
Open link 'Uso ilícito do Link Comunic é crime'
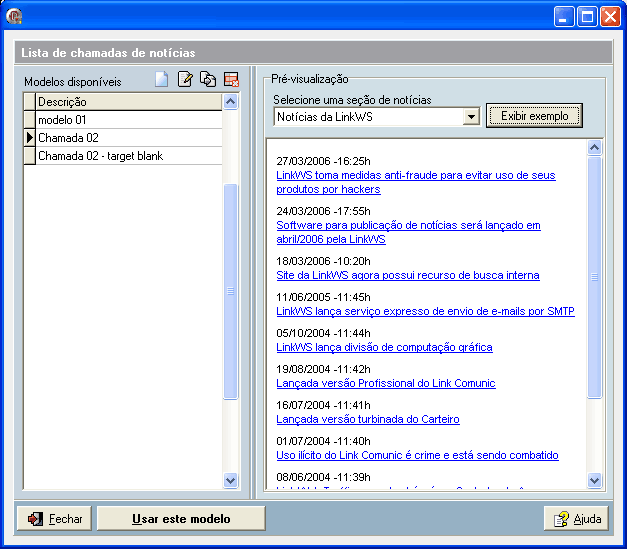tap(417, 455)
